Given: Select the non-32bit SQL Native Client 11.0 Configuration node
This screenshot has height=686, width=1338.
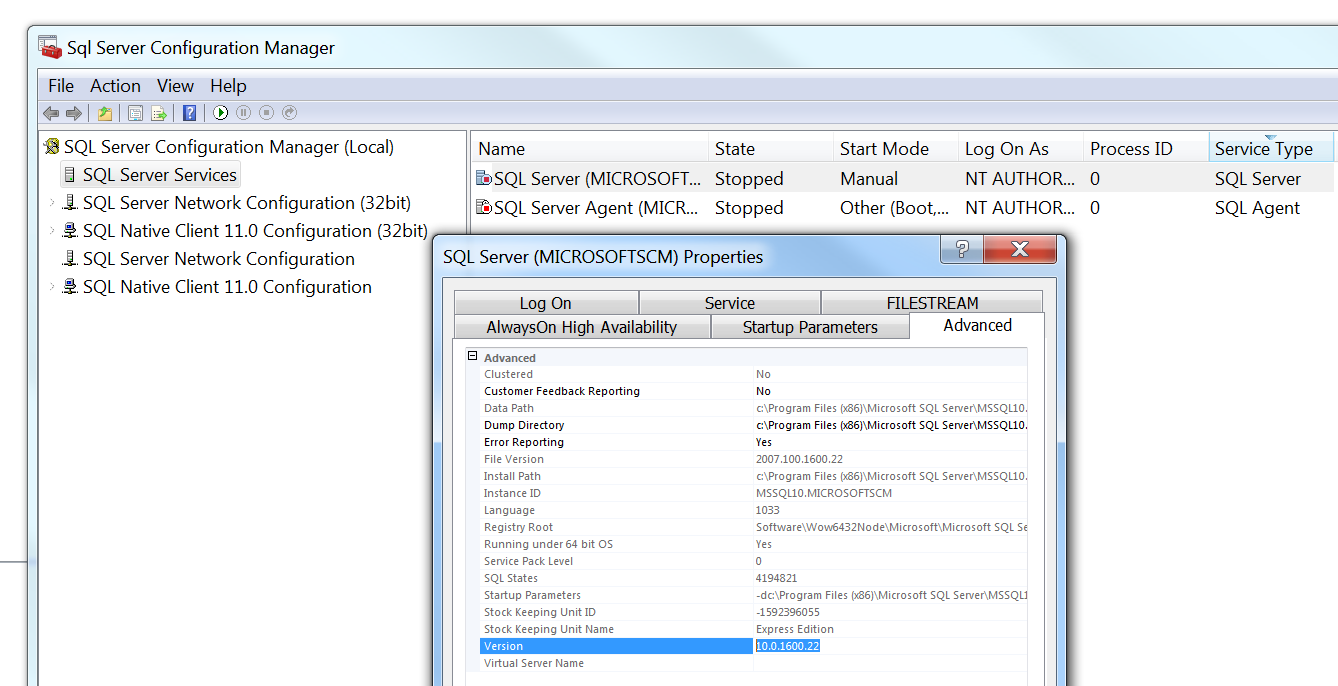Looking at the screenshot, I should pyautogui.click(x=227, y=287).
